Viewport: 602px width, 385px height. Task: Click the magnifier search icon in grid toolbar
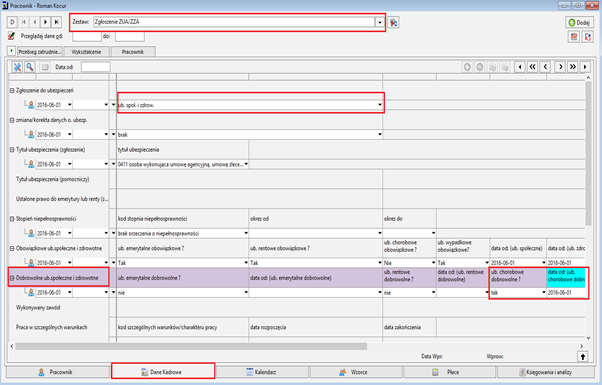click(x=30, y=67)
